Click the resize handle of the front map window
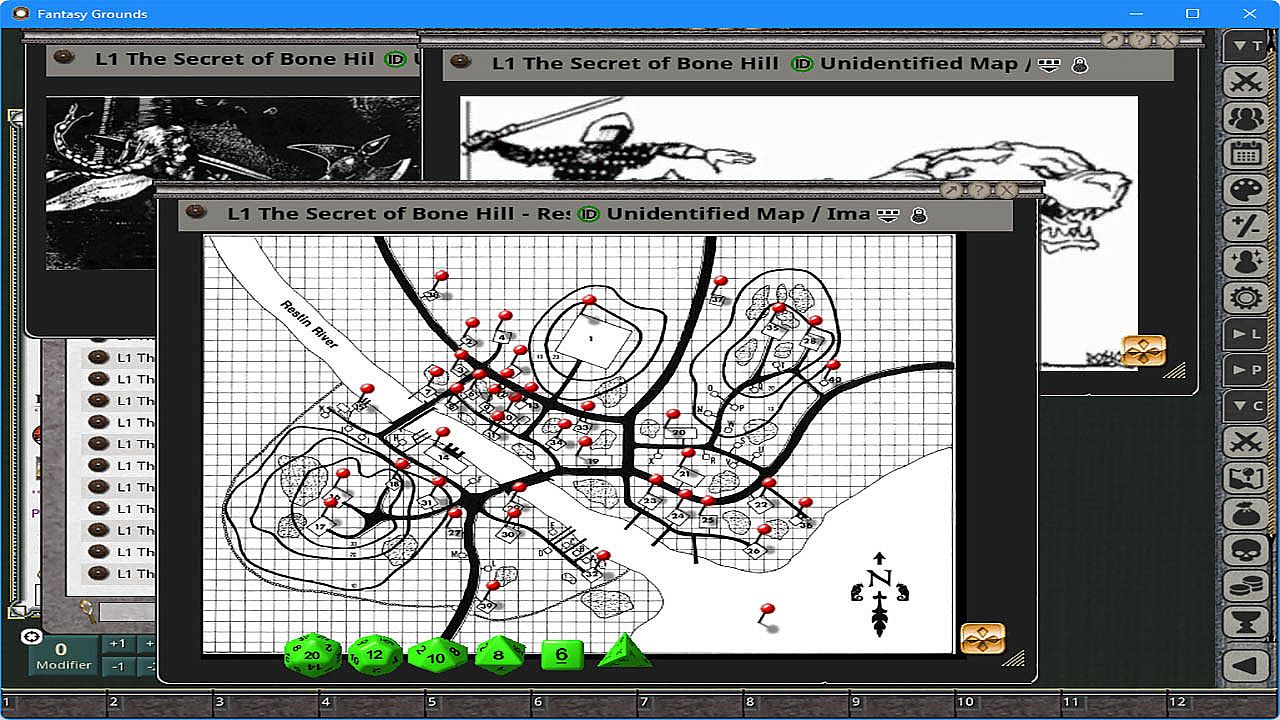The height and width of the screenshot is (720, 1280). coord(1014,657)
